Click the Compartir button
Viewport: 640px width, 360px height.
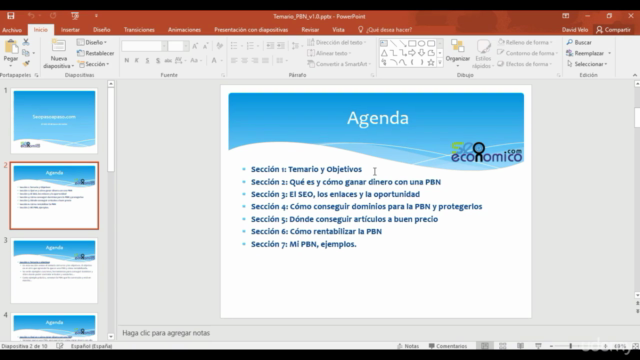click(x=613, y=30)
